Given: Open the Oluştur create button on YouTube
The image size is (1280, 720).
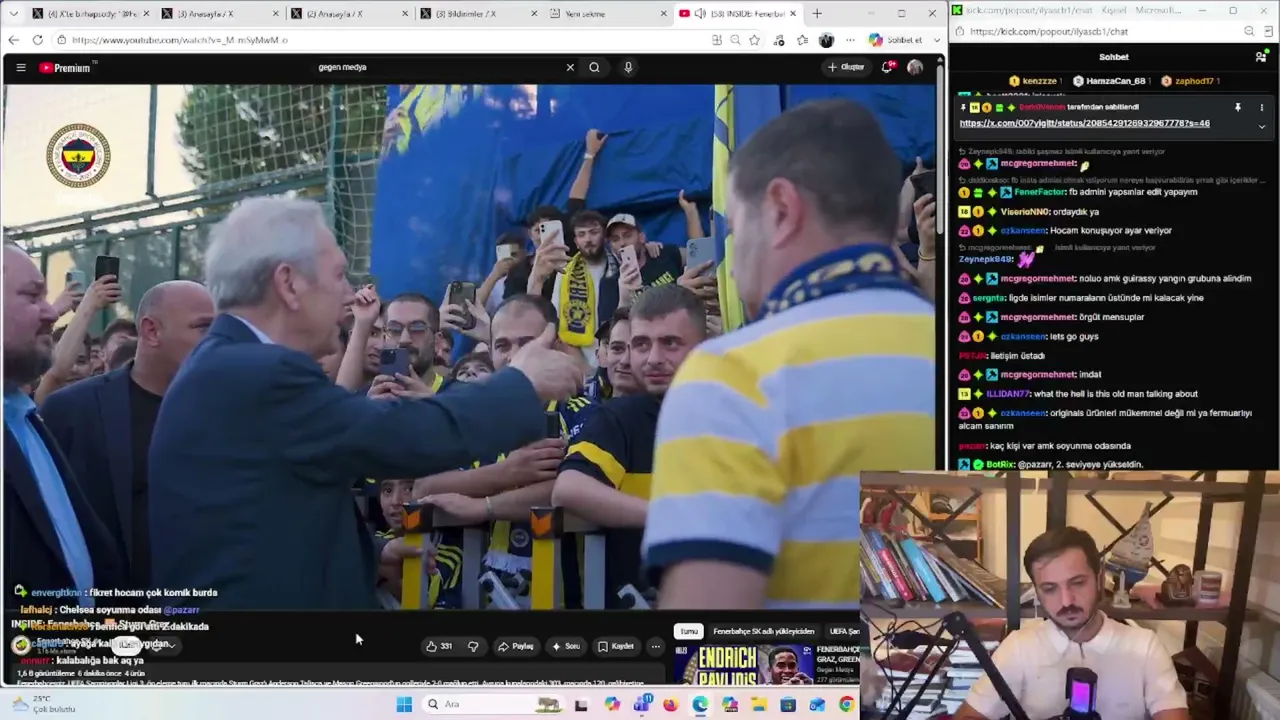Looking at the screenshot, I should 846,67.
